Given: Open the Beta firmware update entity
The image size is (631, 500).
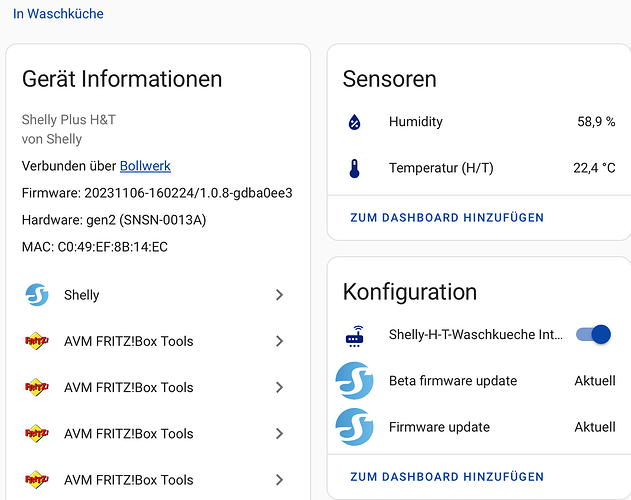Looking at the screenshot, I should click(x=453, y=381).
